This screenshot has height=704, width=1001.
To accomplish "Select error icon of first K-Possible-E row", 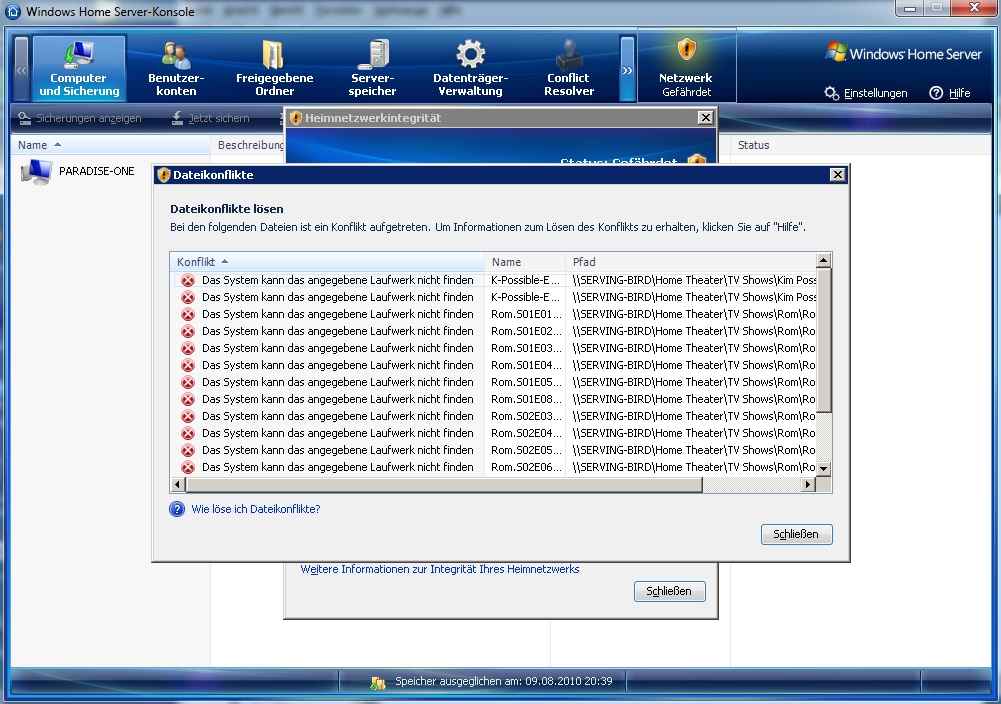I will [188, 280].
